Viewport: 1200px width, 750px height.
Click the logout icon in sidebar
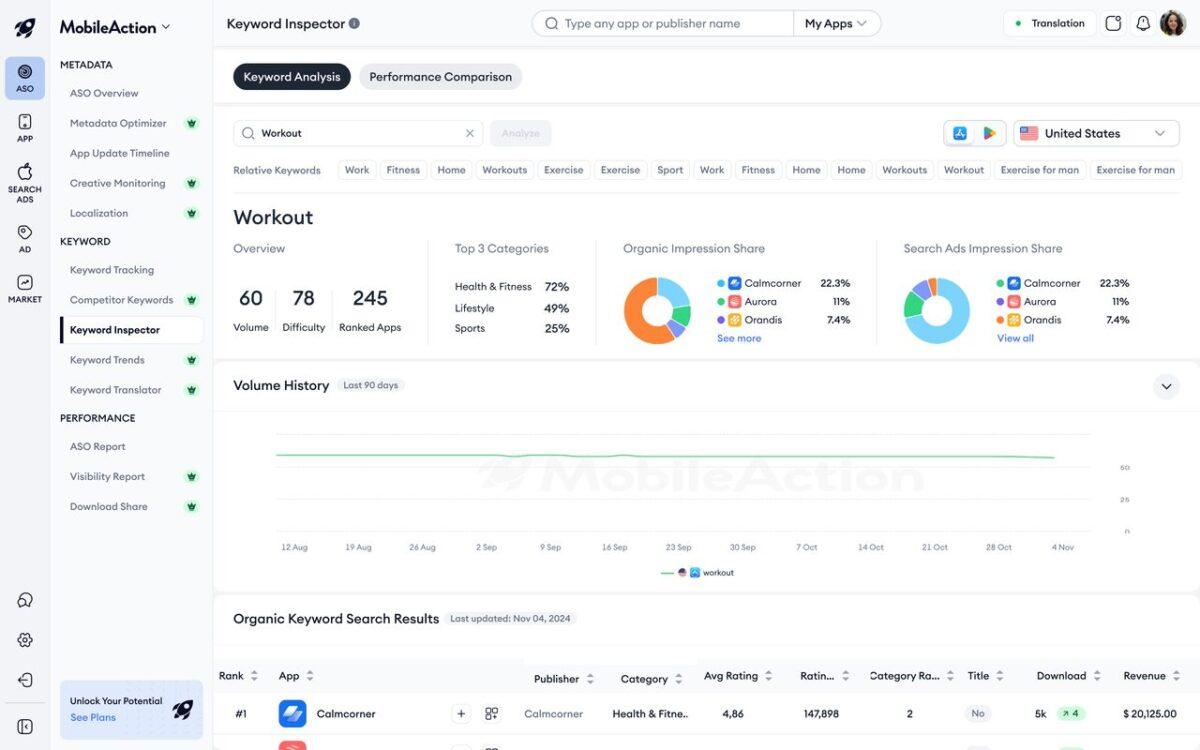(x=25, y=680)
